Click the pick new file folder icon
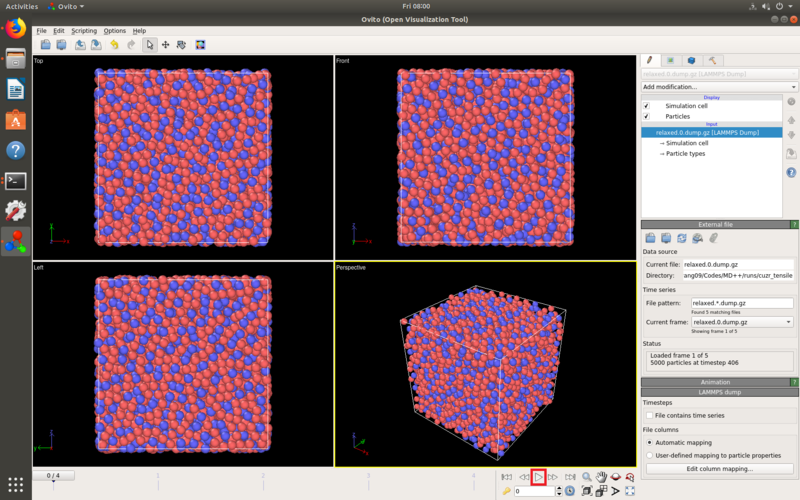800x500 pixels. 650,238
